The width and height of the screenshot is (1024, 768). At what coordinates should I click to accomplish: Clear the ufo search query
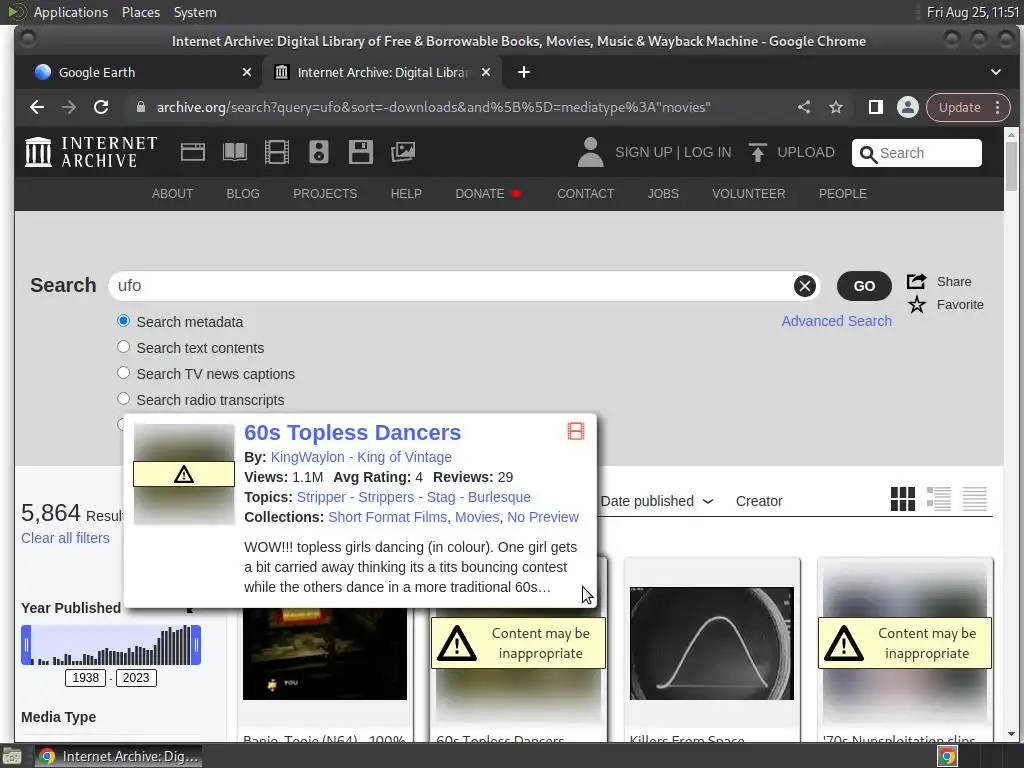point(805,286)
